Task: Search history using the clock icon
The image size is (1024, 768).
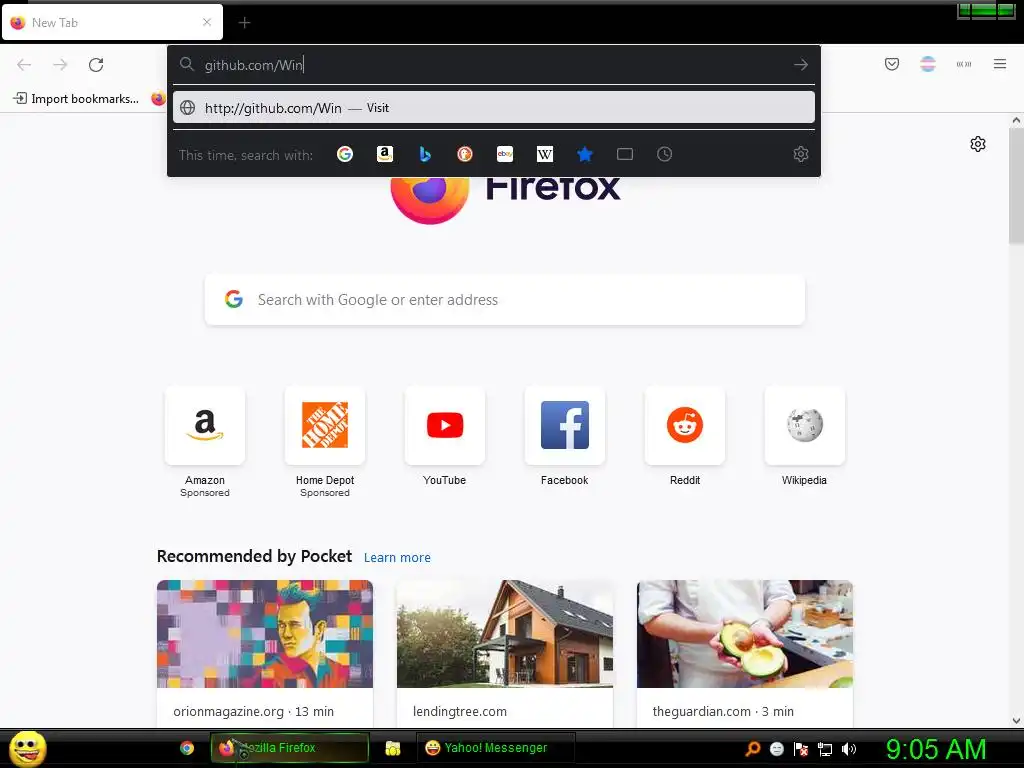Action: click(664, 154)
